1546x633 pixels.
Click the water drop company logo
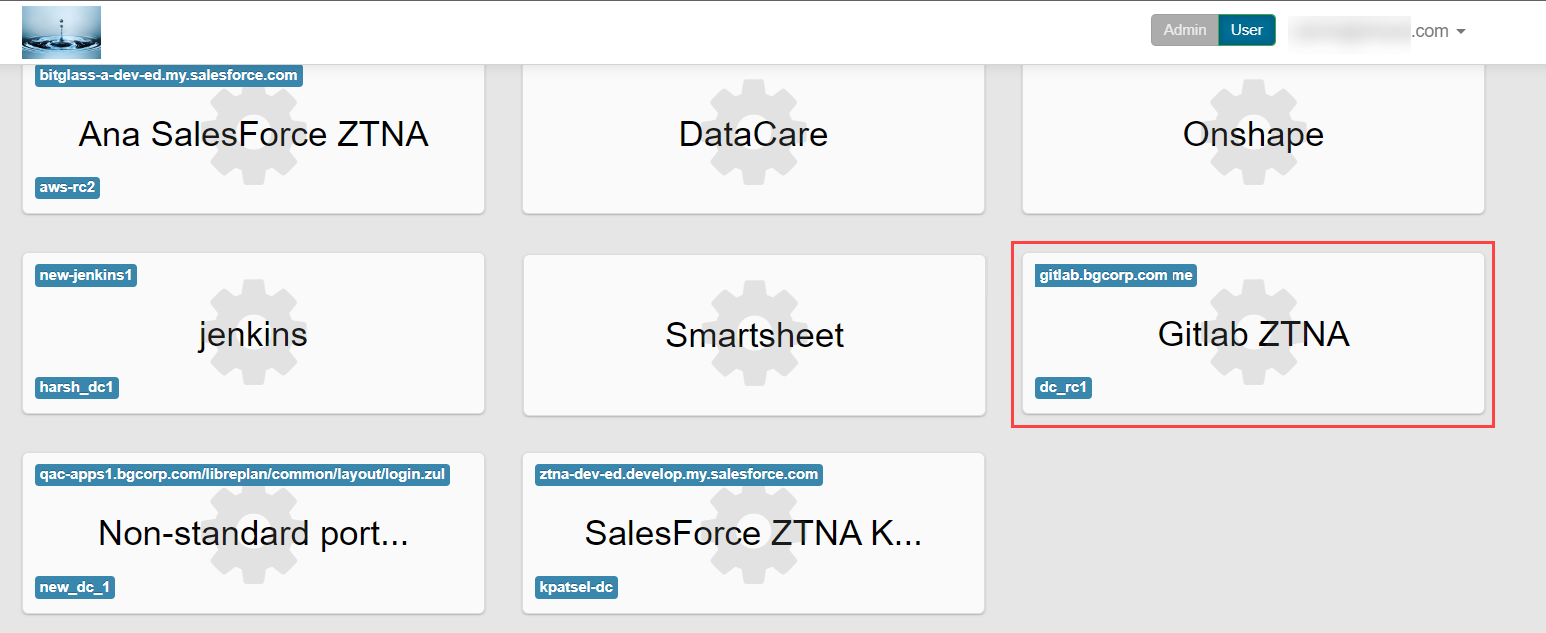(x=61, y=31)
